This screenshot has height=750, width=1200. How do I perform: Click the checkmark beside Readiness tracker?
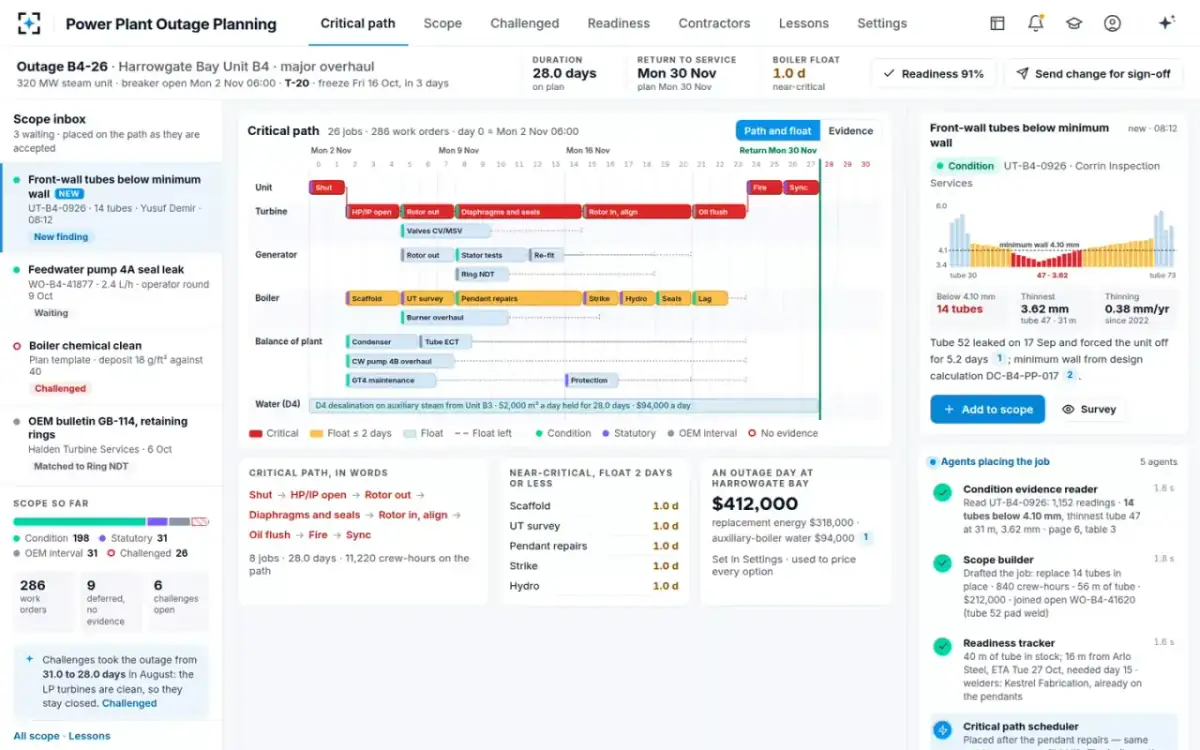(x=942, y=646)
